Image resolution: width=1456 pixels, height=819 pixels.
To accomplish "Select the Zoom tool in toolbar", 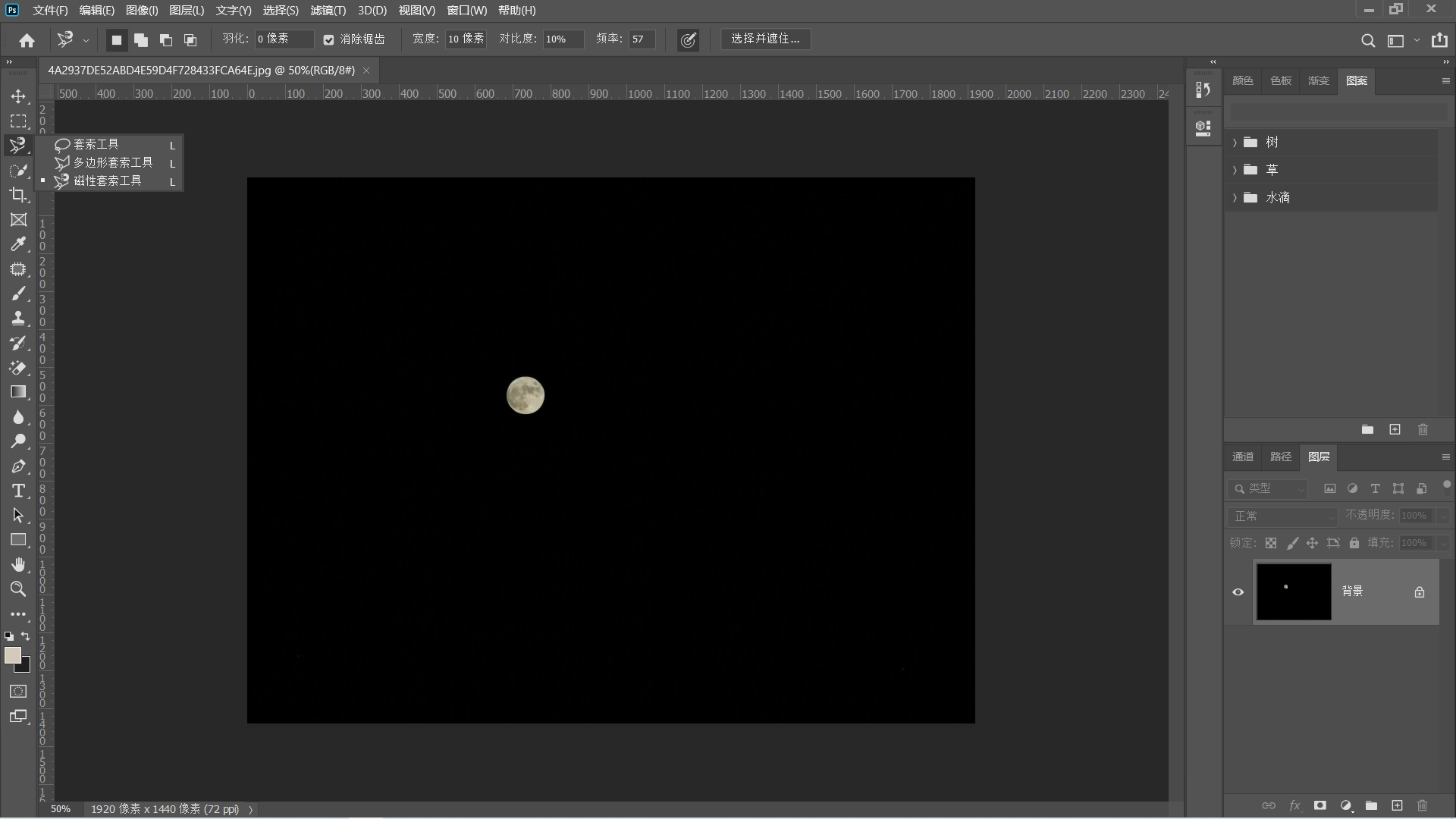I will [x=18, y=589].
